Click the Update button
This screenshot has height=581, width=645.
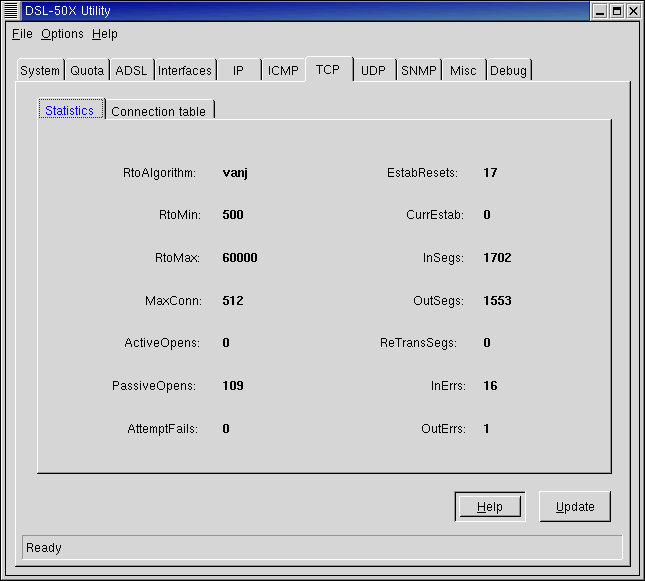tap(575, 507)
